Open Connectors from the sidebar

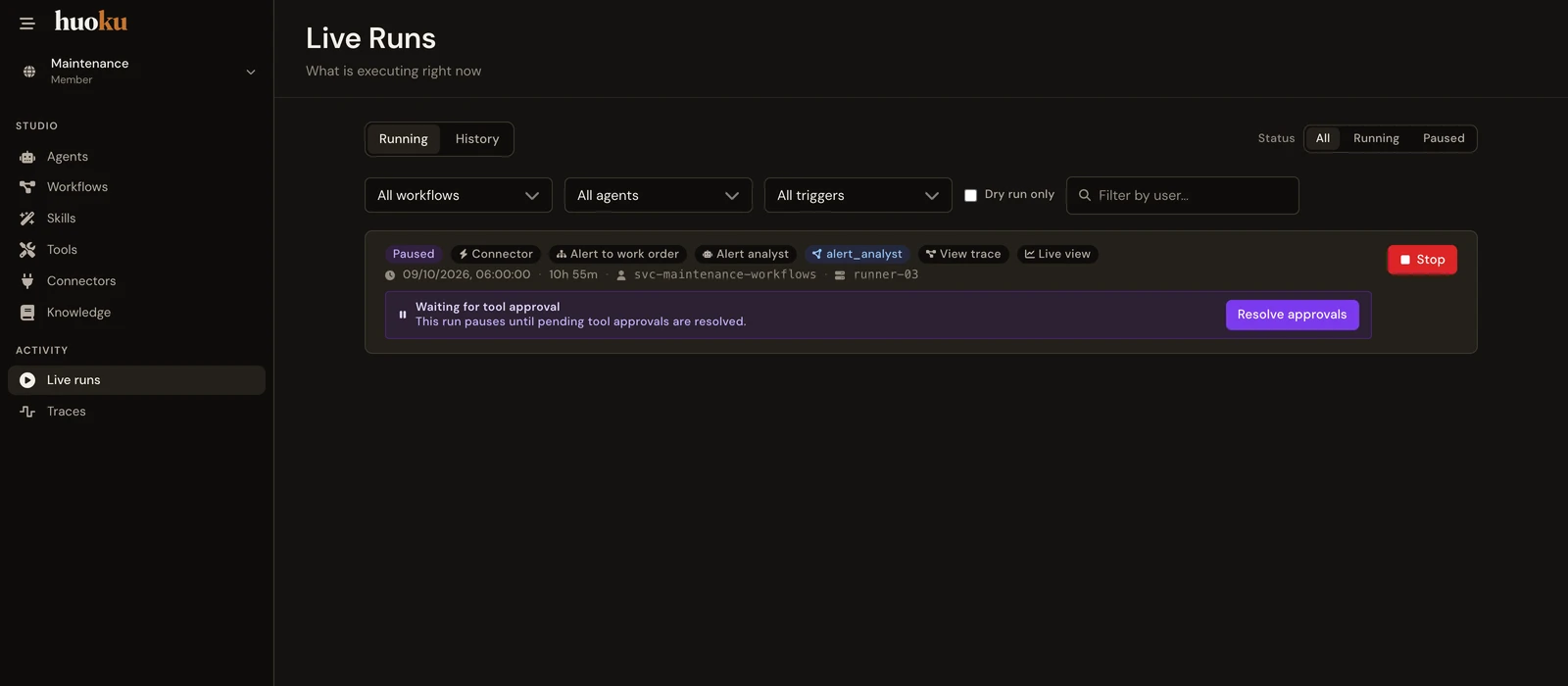click(136, 281)
